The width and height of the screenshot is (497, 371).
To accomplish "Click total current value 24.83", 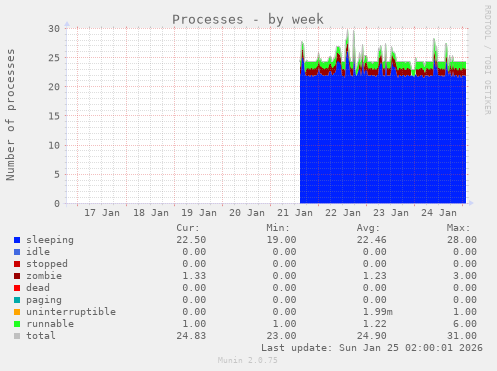I will [x=191, y=336].
